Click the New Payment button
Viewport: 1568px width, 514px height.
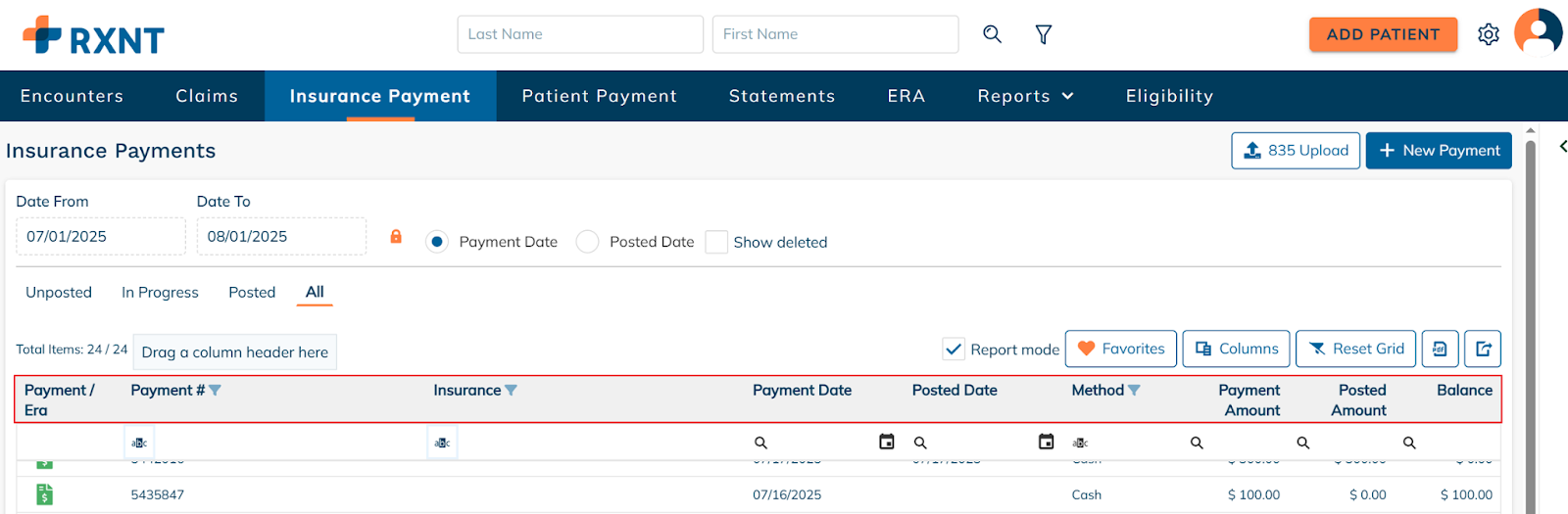click(x=1438, y=151)
